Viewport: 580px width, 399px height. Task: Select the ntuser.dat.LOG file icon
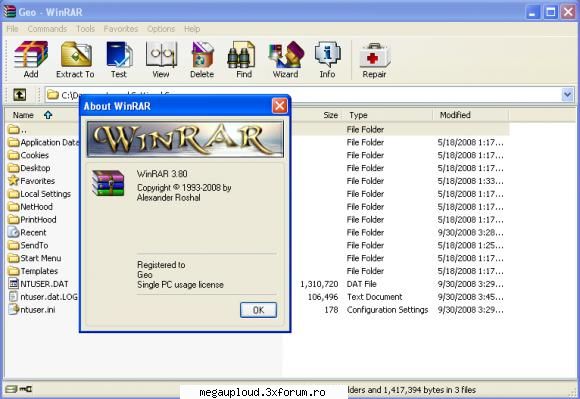[x=14, y=297]
